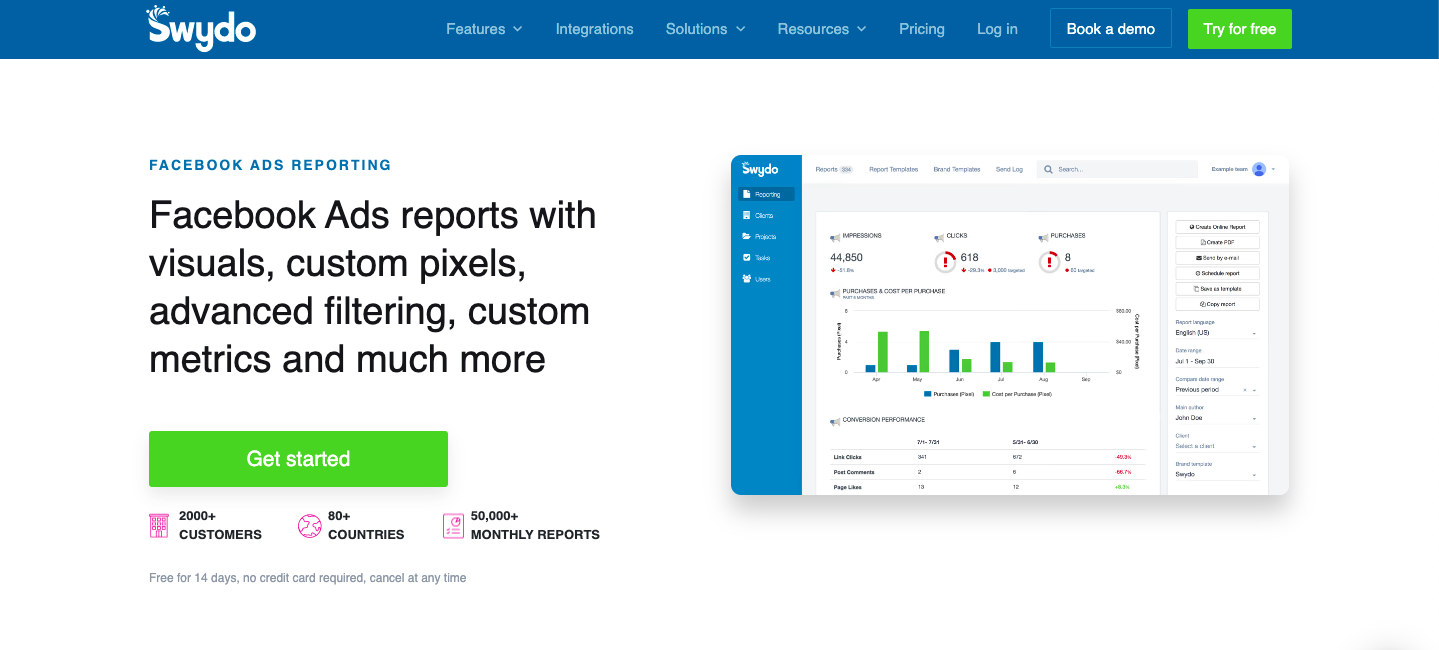This screenshot has height=650, width=1439.
Task: Click the Swydo logo in the site header
Action: (x=201, y=27)
